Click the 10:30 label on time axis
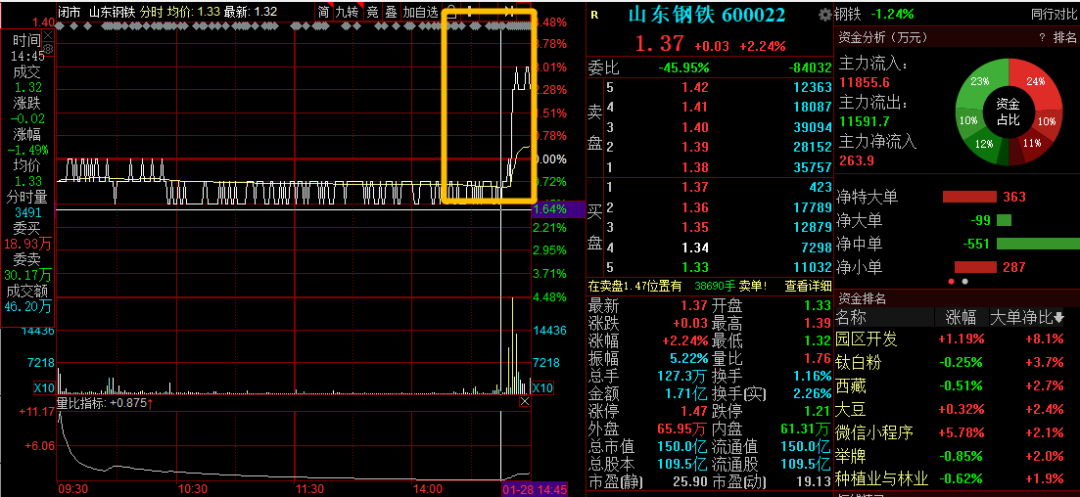 (x=192, y=489)
